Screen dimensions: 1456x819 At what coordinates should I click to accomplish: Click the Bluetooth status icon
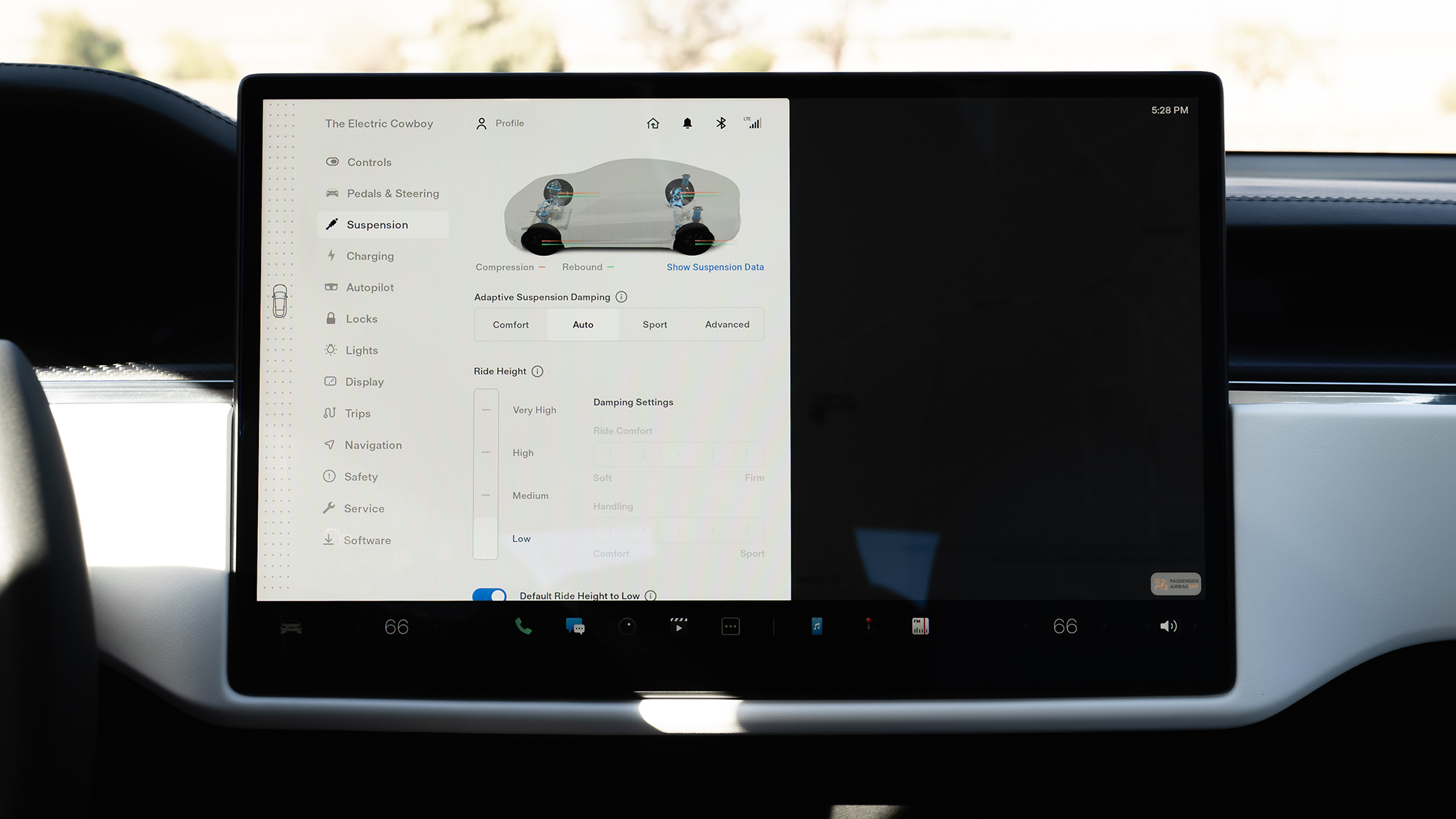click(721, 124)
